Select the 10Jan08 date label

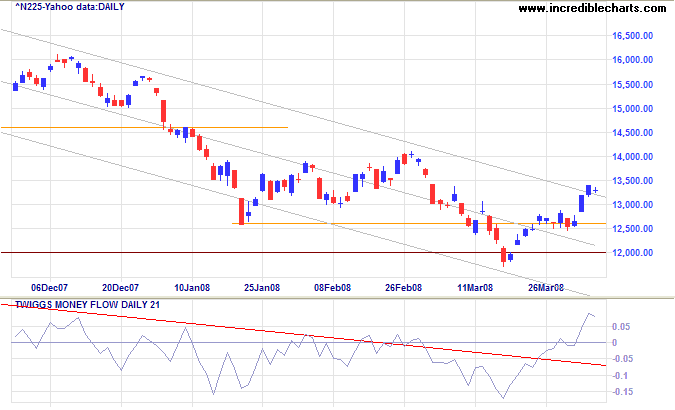[192, 287]
